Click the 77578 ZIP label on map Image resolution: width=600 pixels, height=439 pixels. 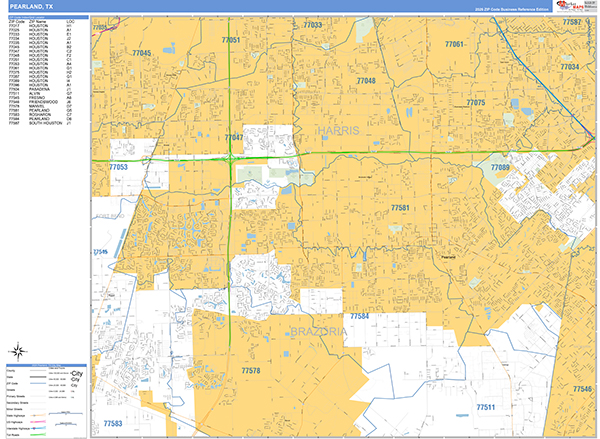(x=250, y=371)
